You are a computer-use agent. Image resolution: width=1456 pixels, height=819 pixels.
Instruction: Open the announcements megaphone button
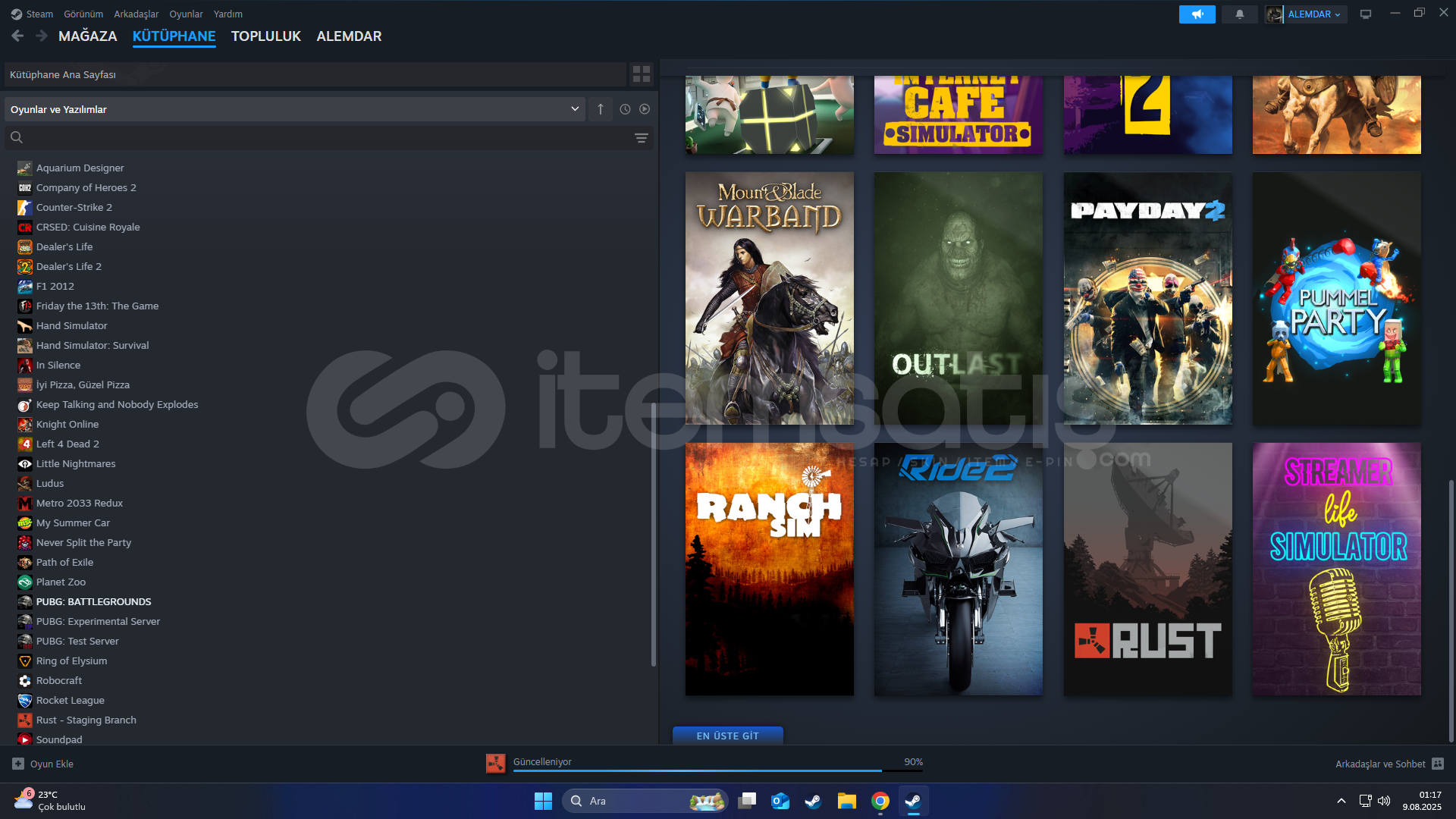coord(1197,14)
